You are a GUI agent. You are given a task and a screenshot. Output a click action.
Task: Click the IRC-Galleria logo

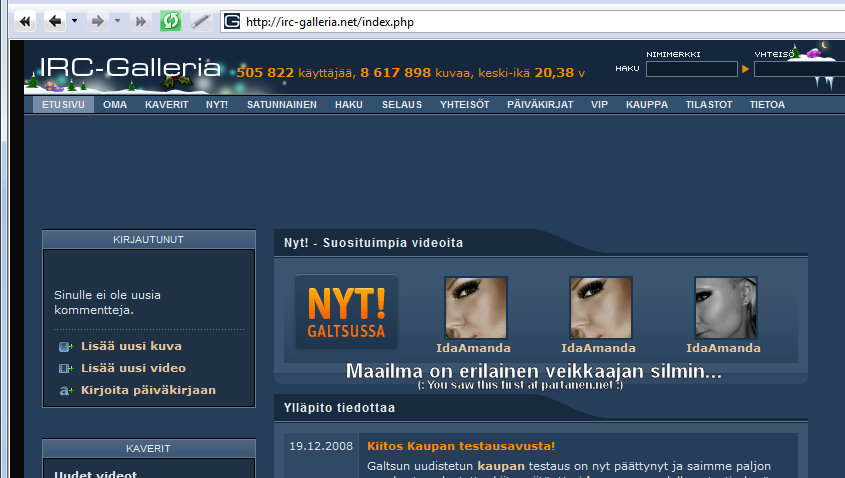point(130,68)
